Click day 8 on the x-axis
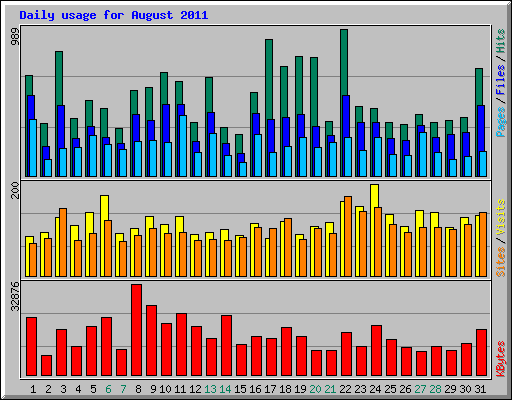 point(138,389)
